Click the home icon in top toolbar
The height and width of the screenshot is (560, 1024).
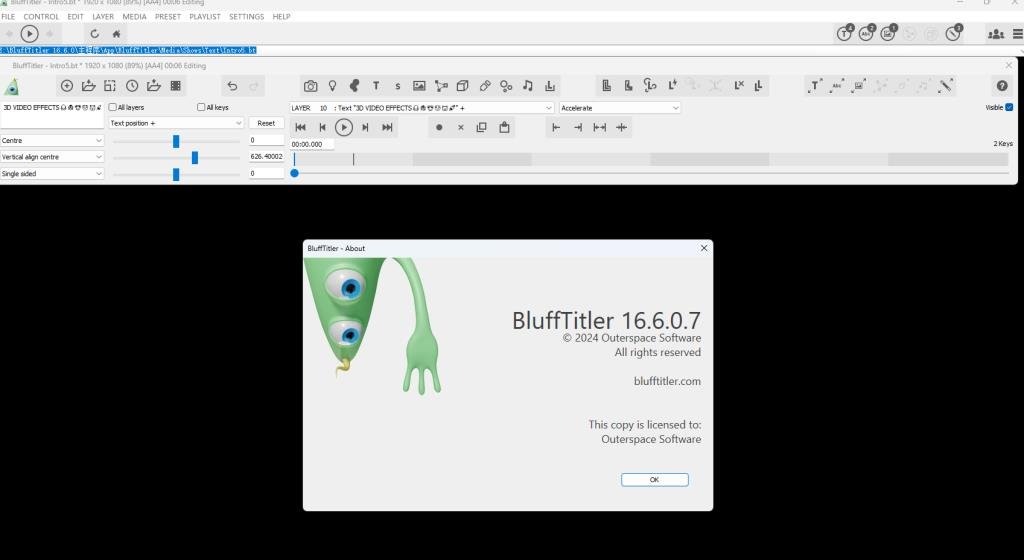(x=116, y=34)
